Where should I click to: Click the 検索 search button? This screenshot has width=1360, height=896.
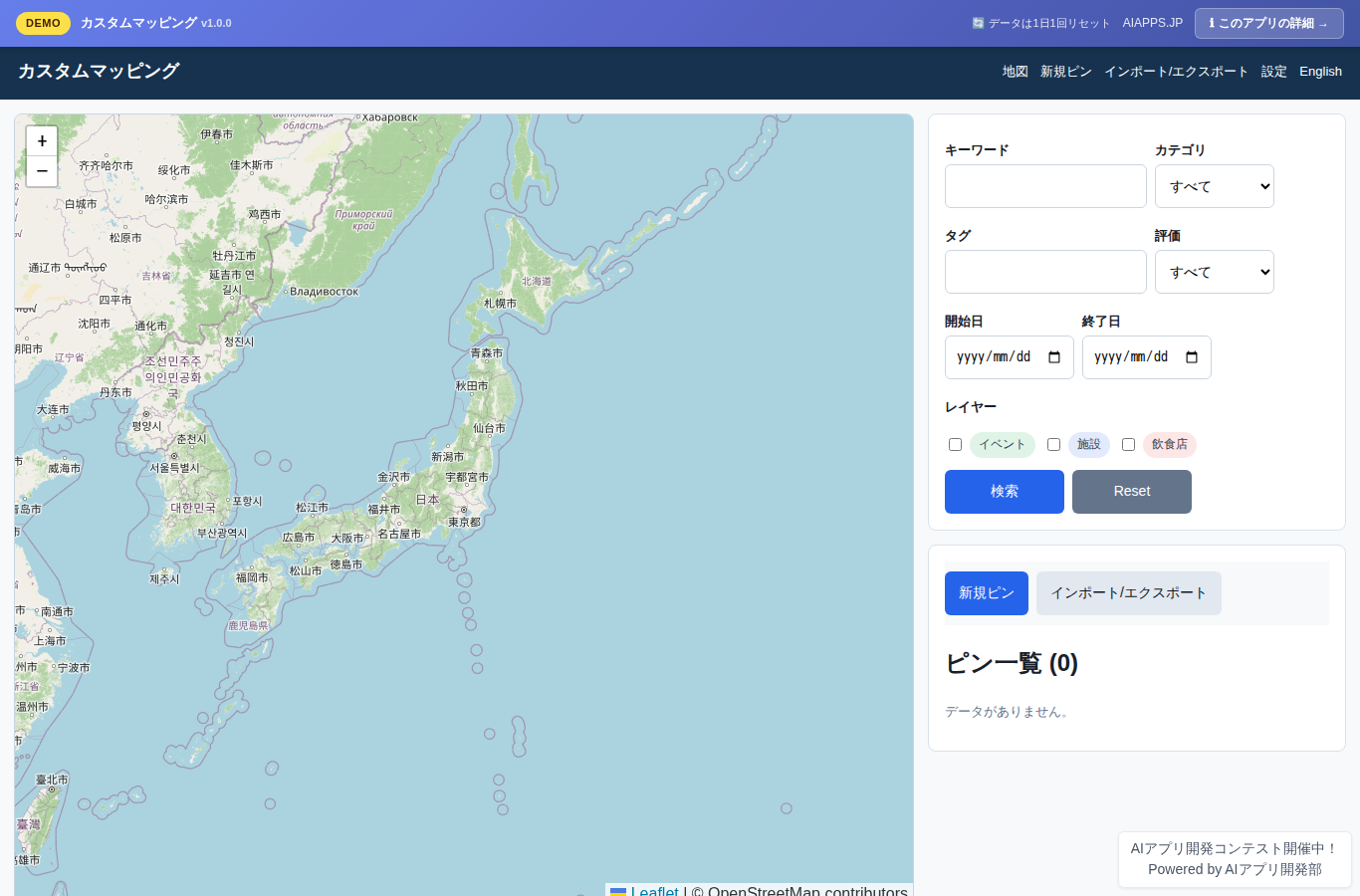click(1005, 492)
